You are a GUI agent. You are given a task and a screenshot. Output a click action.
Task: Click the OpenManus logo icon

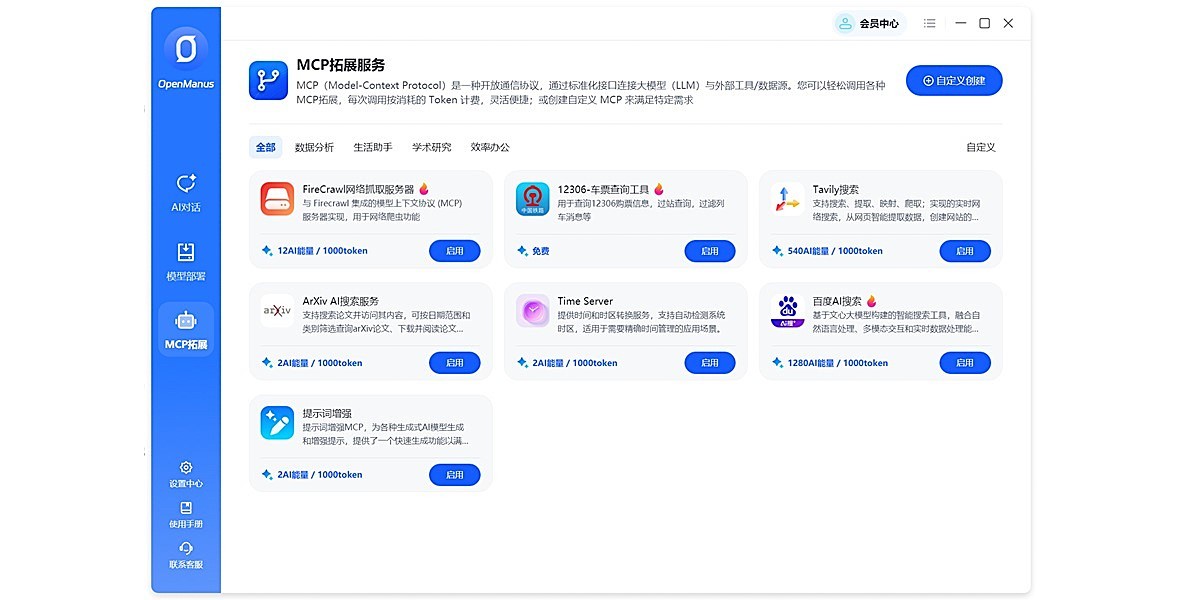tap(186, 48)
